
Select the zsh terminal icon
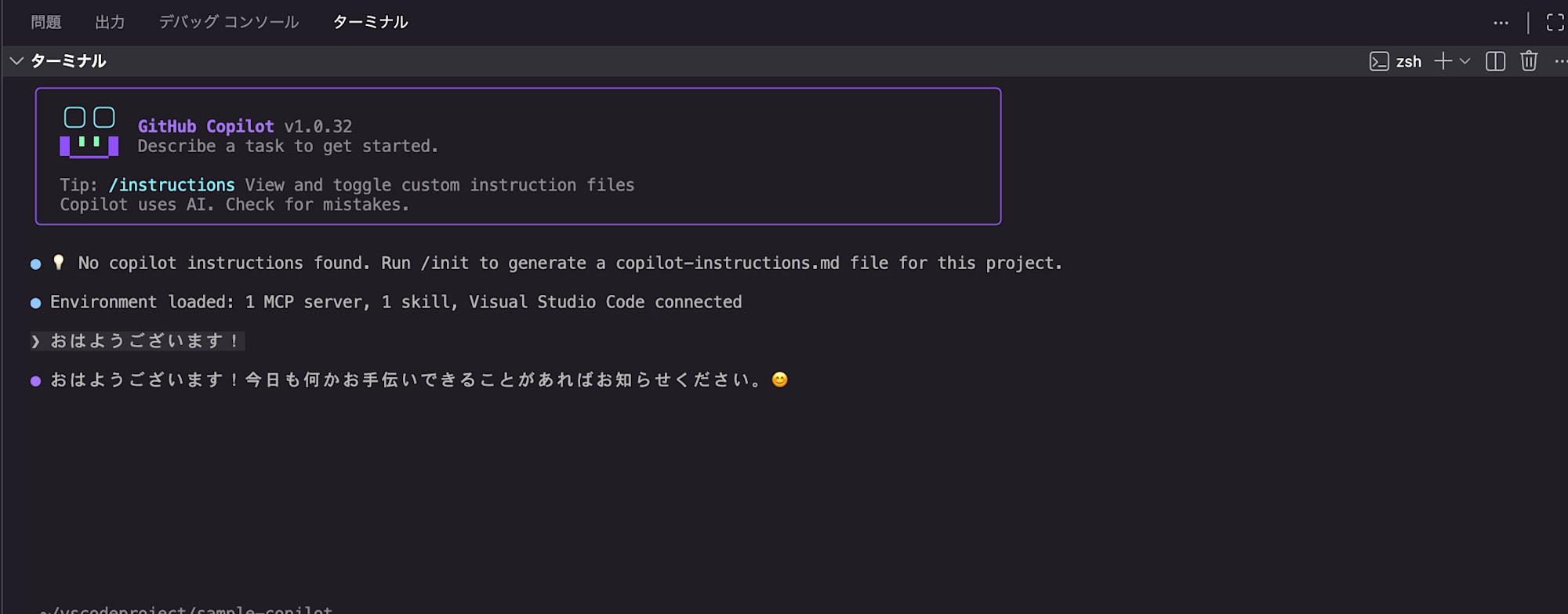[1379, 61]
